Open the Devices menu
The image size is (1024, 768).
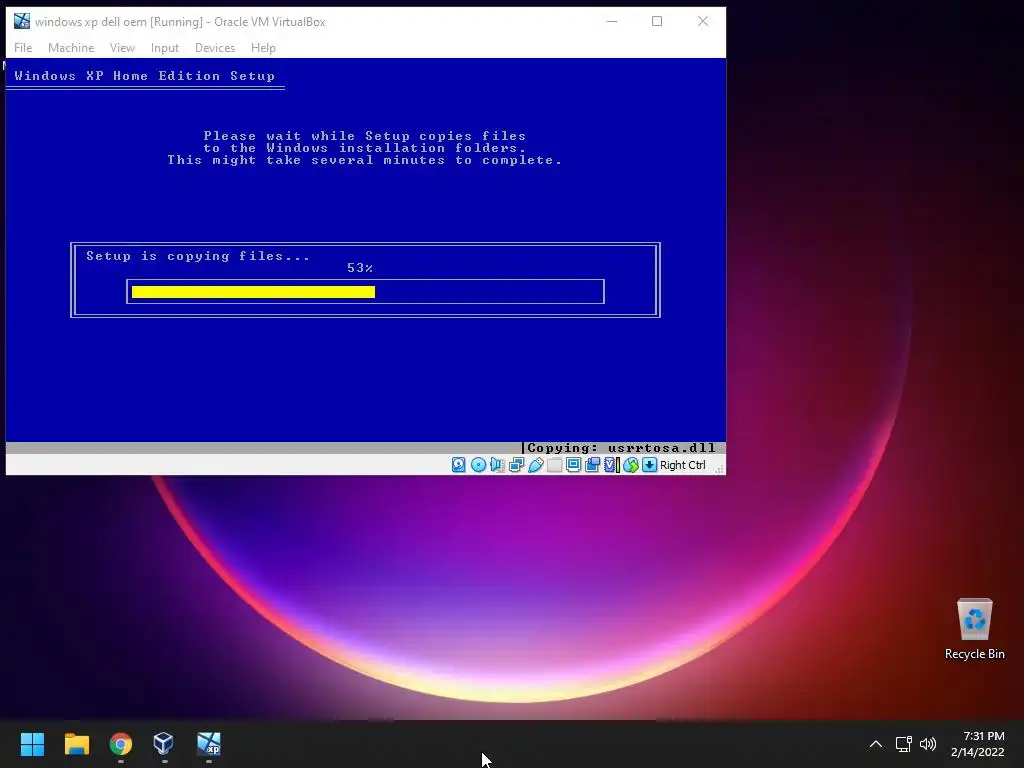pos(215,48)
